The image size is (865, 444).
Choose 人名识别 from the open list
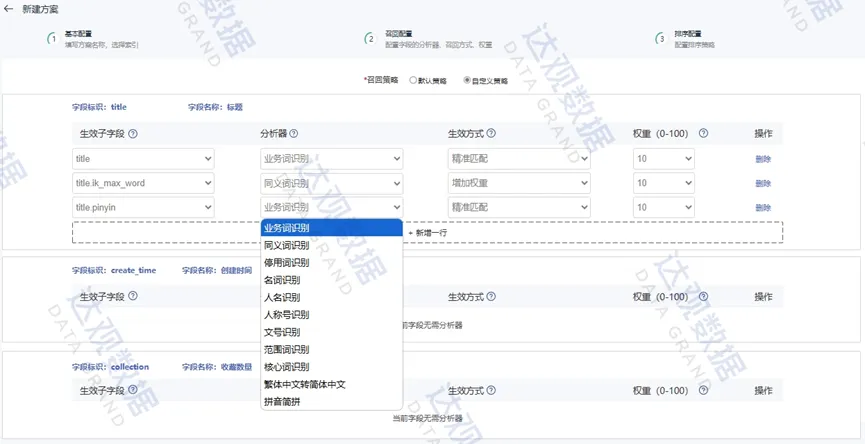[332, 297]
